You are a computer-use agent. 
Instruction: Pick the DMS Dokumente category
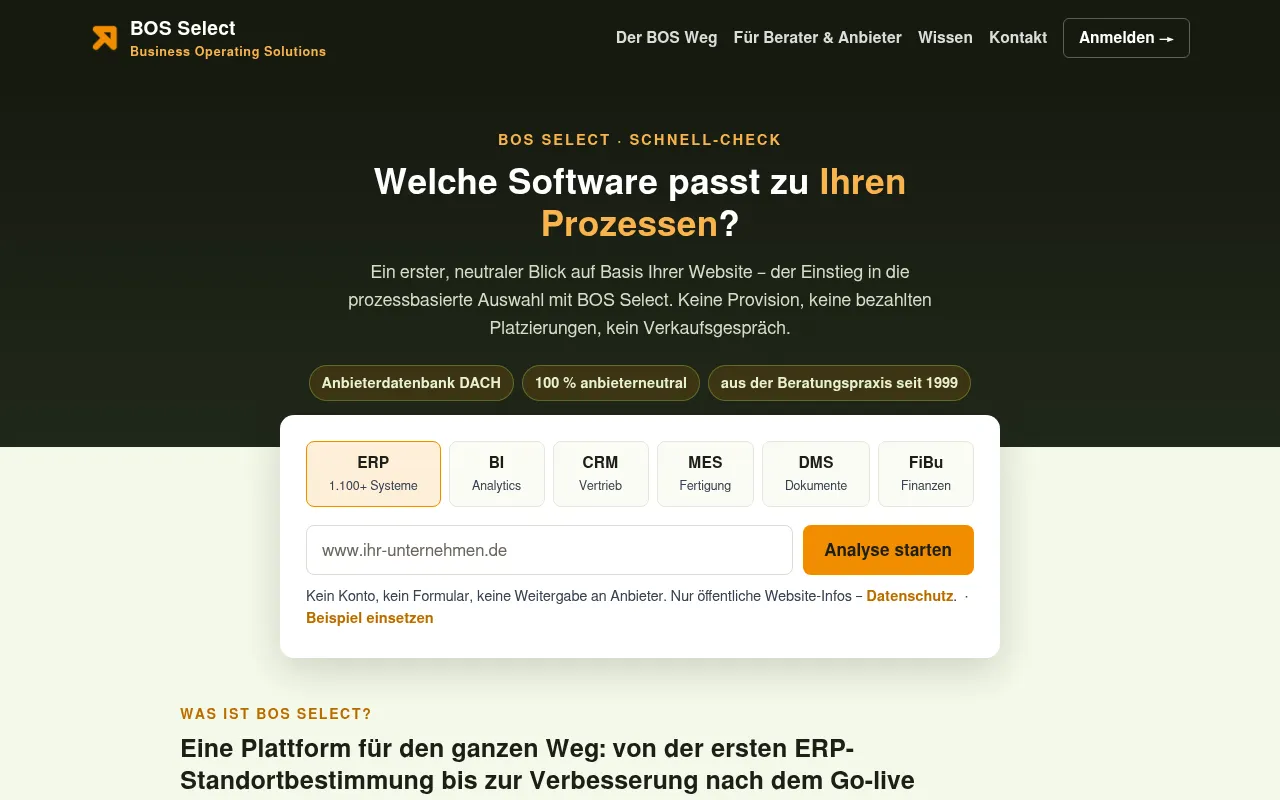click(x=816, y=474)
